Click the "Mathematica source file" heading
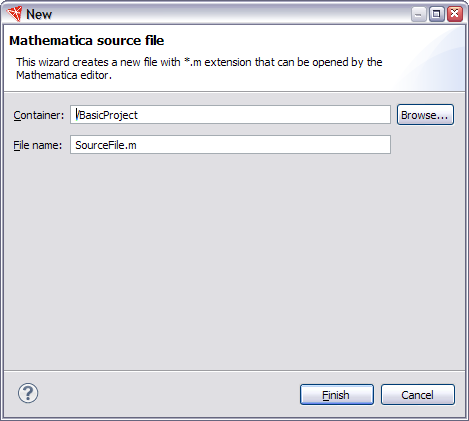469x421 pixels. [87, 41]
